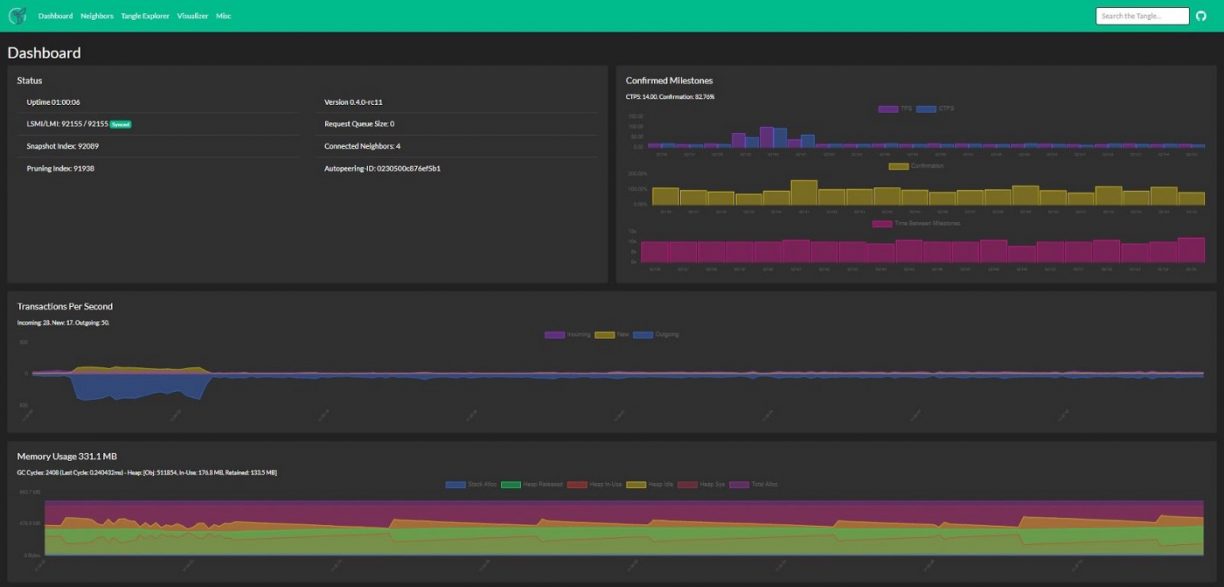Click the Total Alloc legend marker
Screen dimensions: 1224x587
click(x=738, y=484)
